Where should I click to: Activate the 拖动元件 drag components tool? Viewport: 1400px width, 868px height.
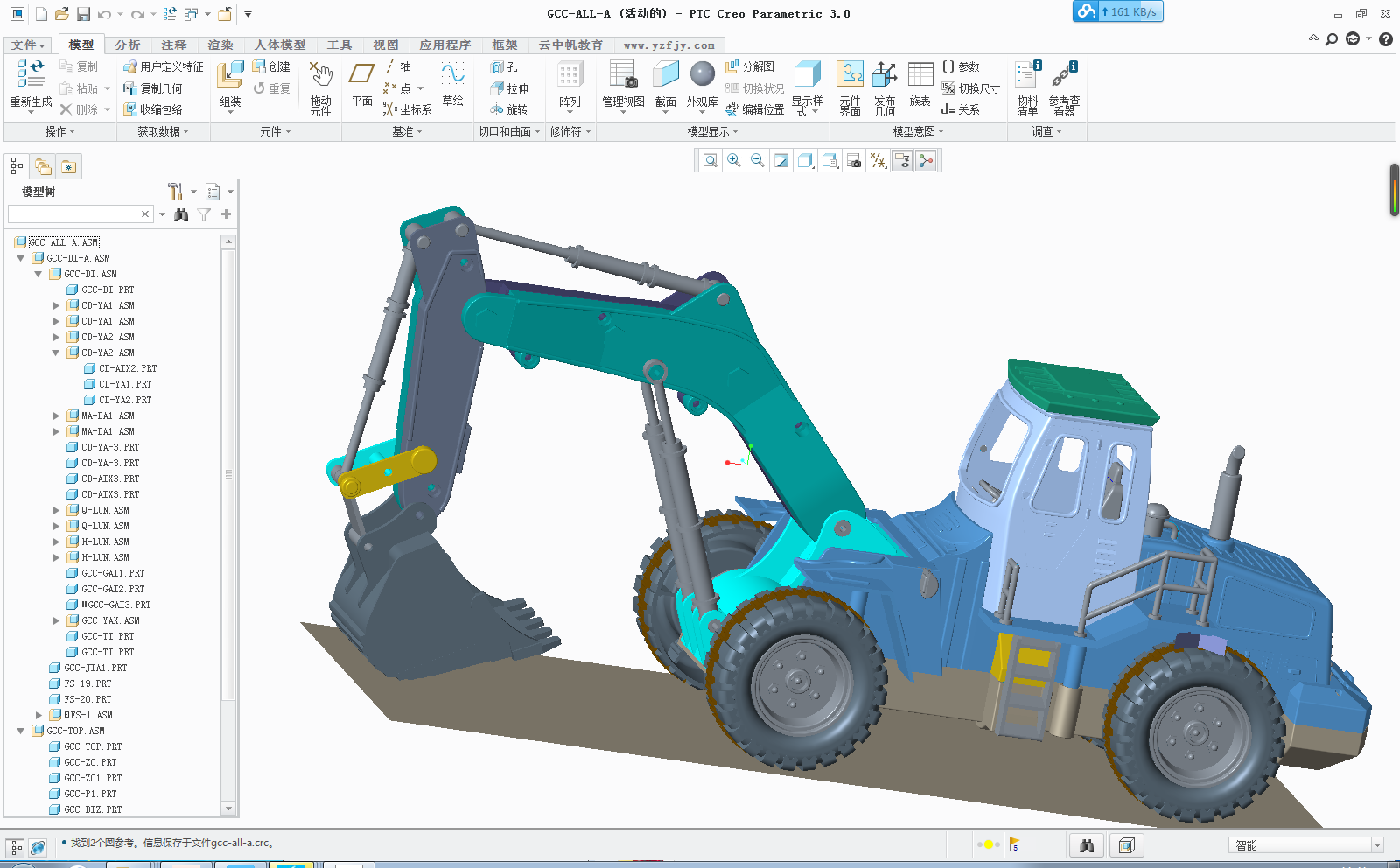[x=321, y=87]
